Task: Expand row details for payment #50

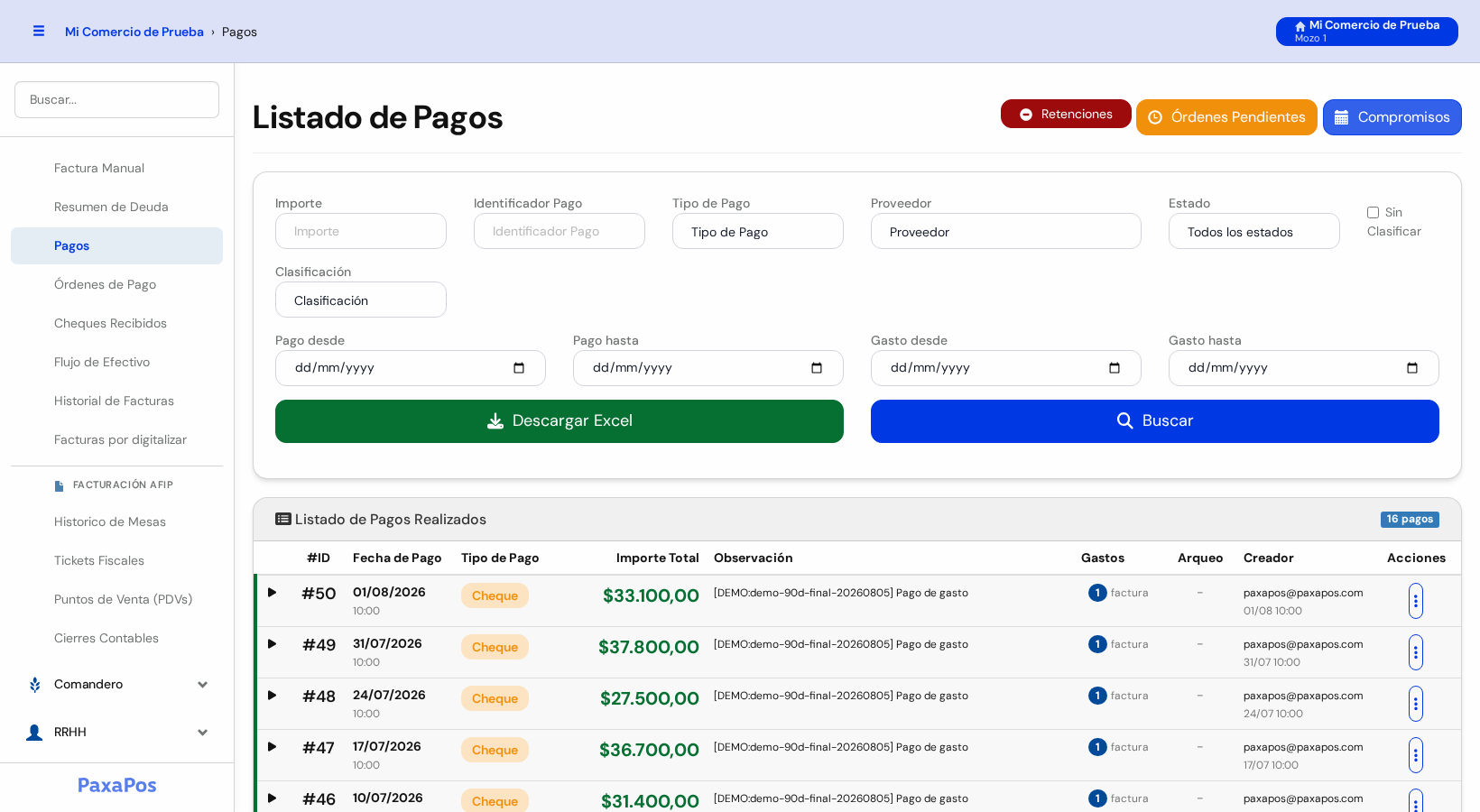Action: pyautogui.click(x=272, y=593)
